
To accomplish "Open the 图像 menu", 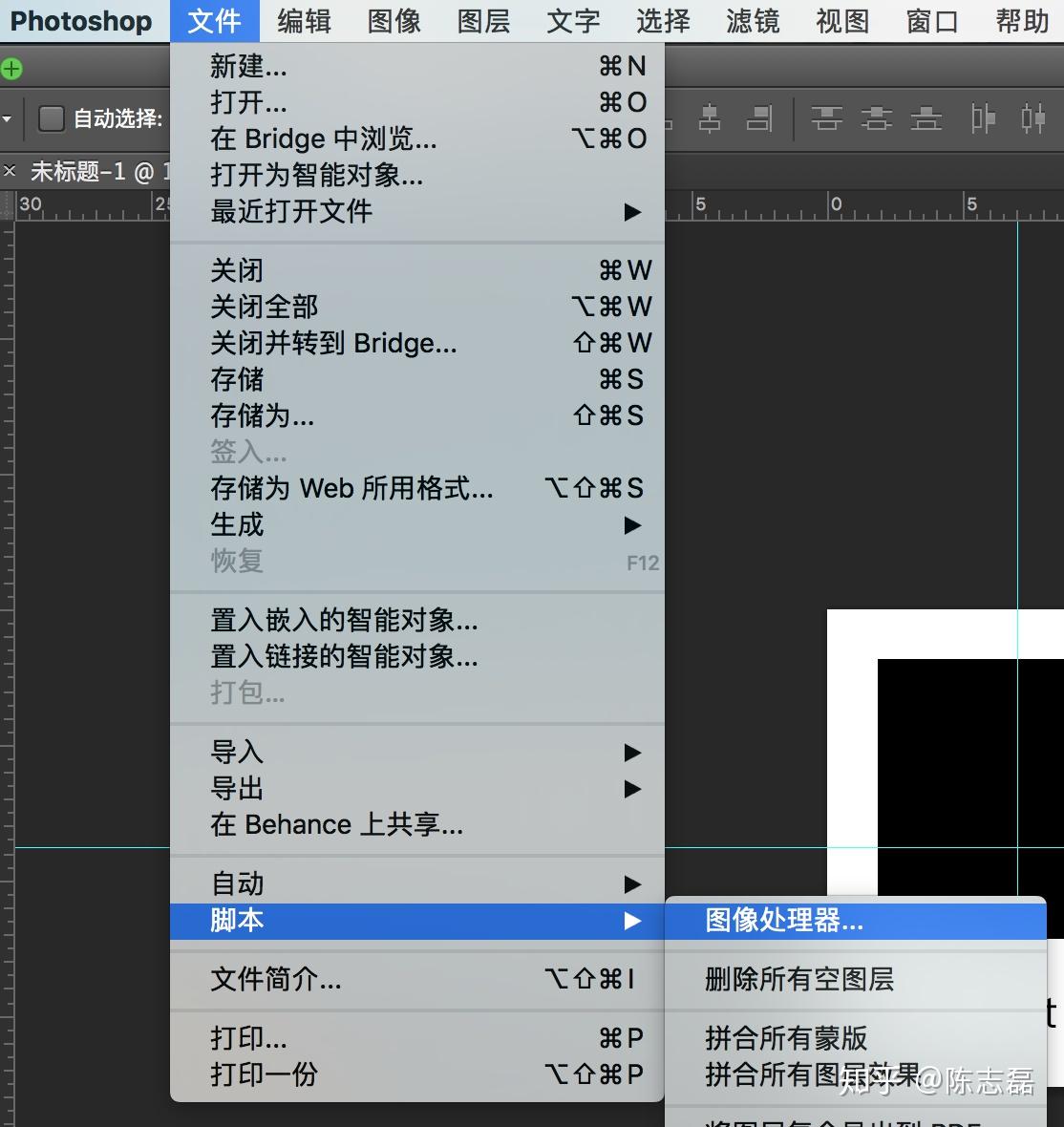I will tap(394, 21).
